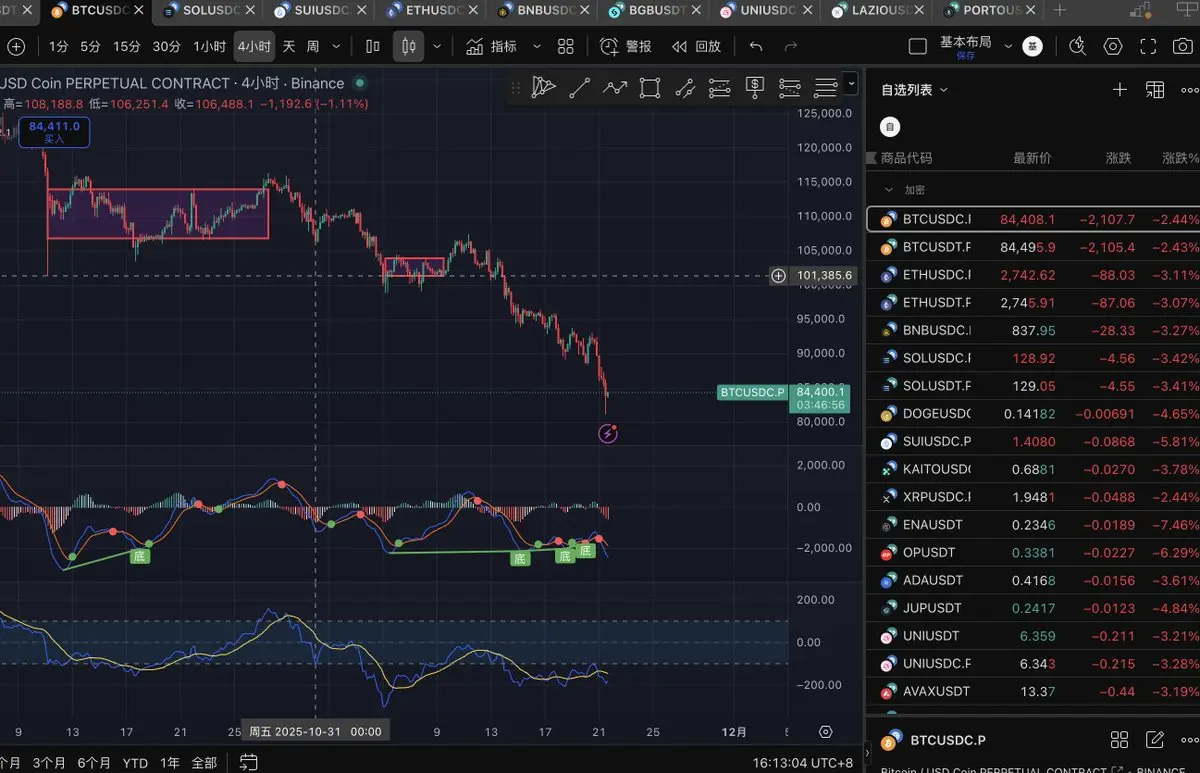Create a 警报 alert

[626, 46]
